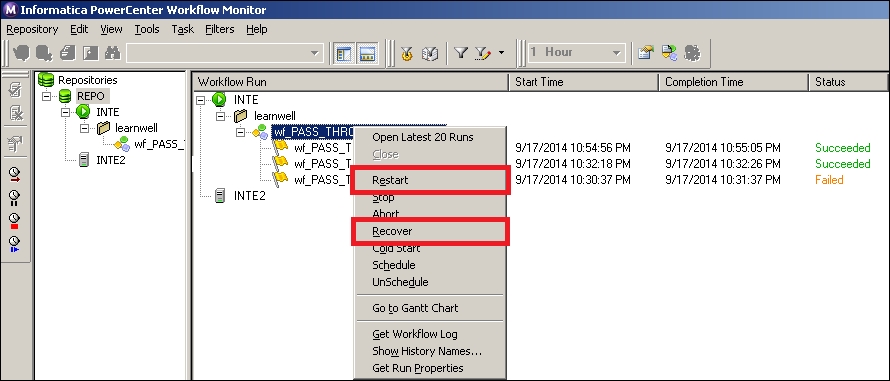Click the clock with red square icon
Image resolution: width=890 pixels, height=381 pixels.
point(15,221)
